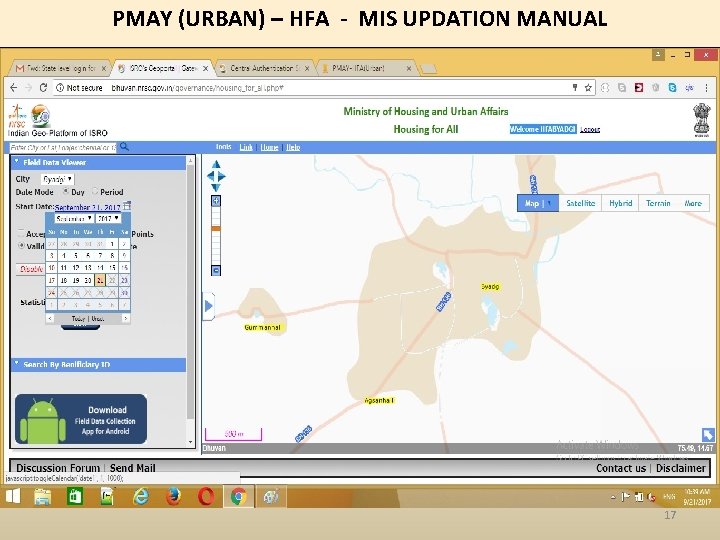Screen dimensions: 720x540
Task: Go to next month in calendar
Action: pyautogui.click(x=125, y=318)
